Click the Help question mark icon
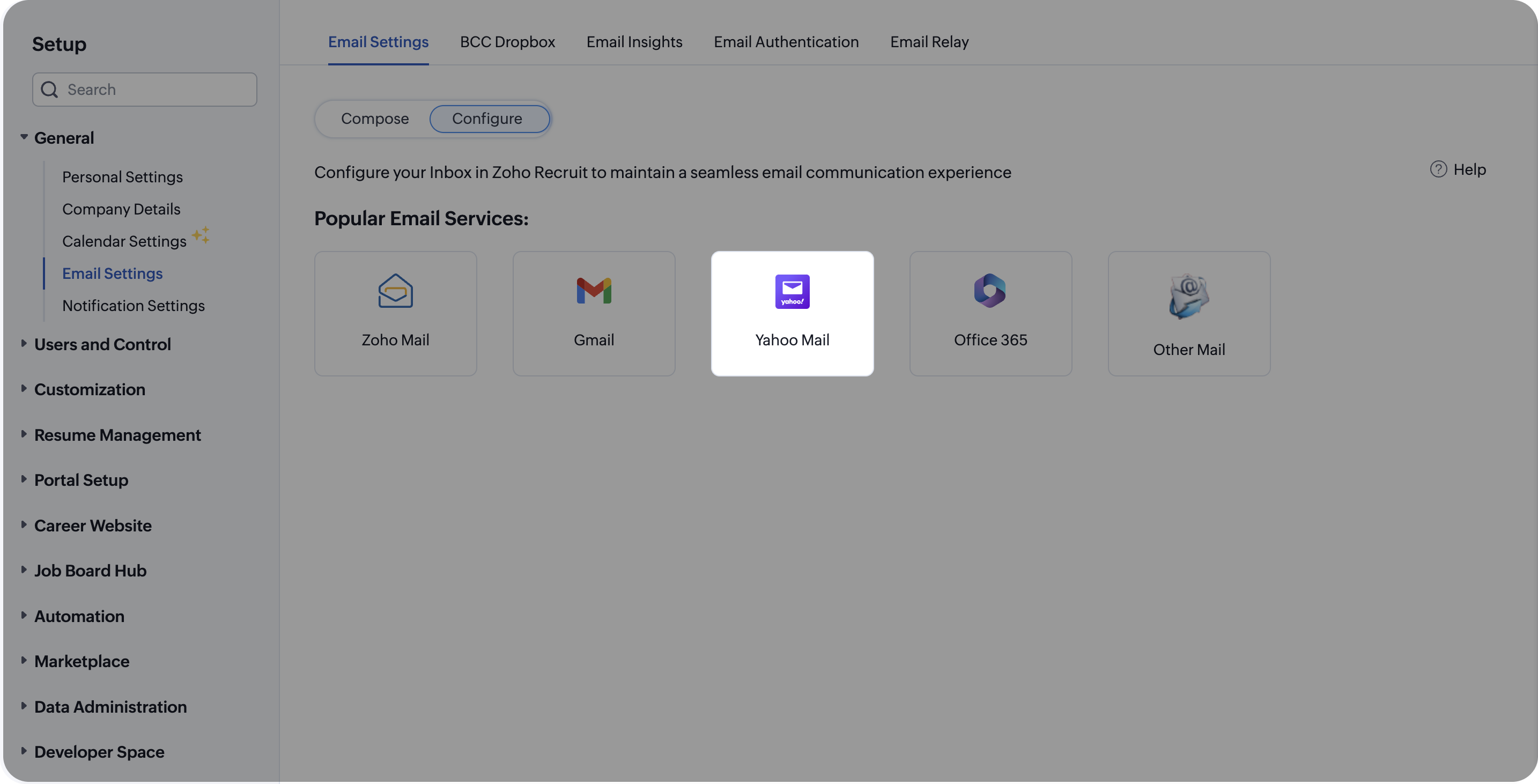The image size is (1538, 784). [x=1438, y=169]
